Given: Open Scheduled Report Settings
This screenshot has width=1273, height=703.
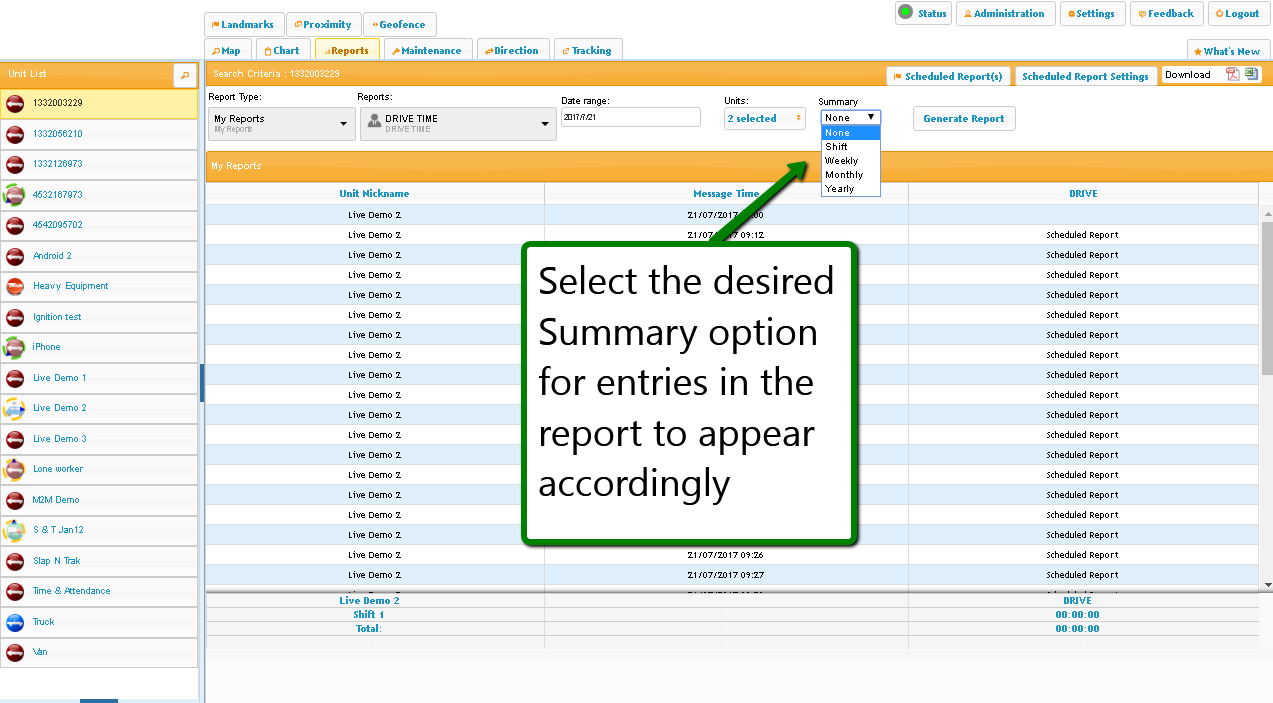Looking at the screenshot, I should point(1085,76).
